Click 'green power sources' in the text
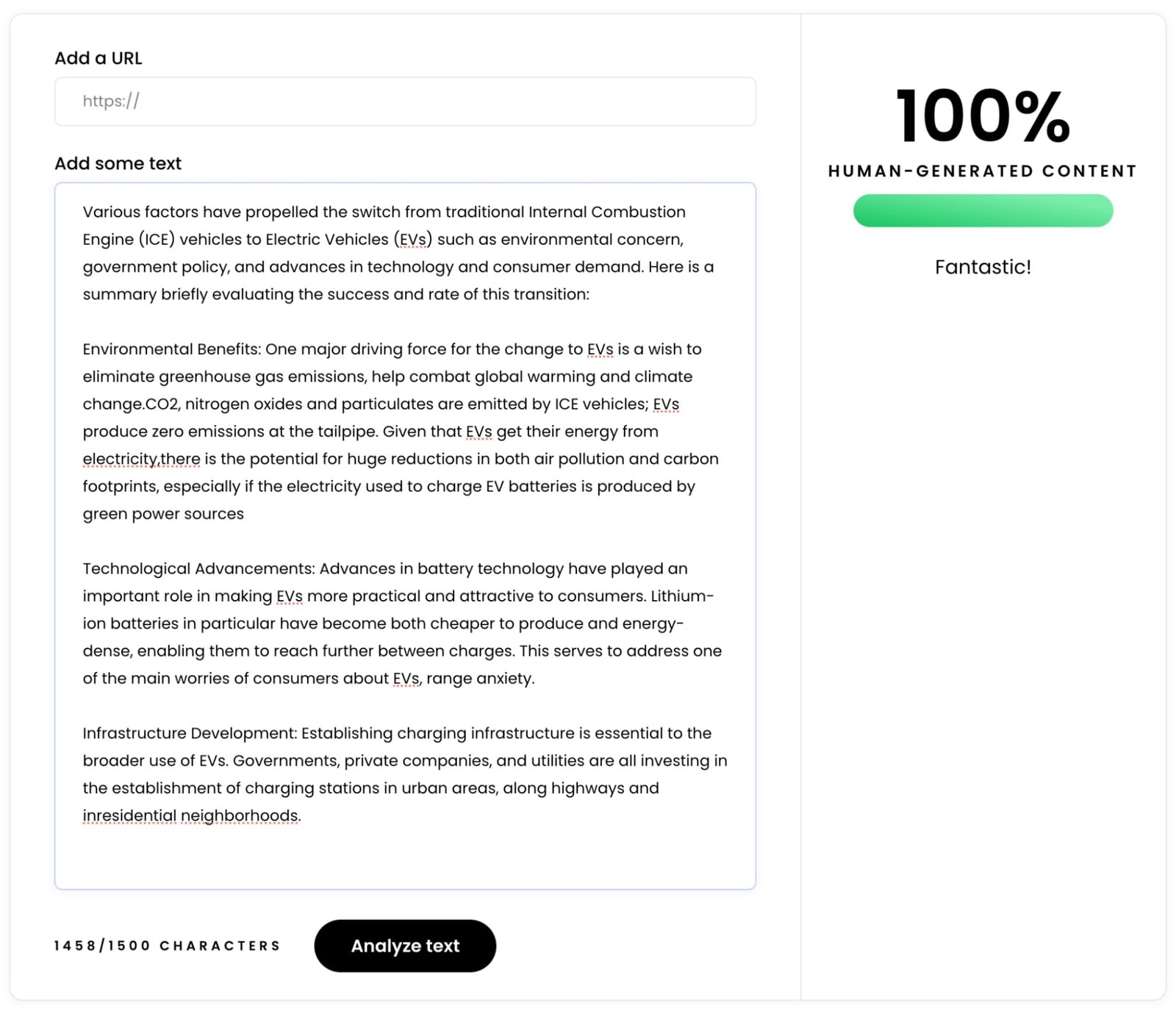1176x1011 pixels. click(163, 514)
